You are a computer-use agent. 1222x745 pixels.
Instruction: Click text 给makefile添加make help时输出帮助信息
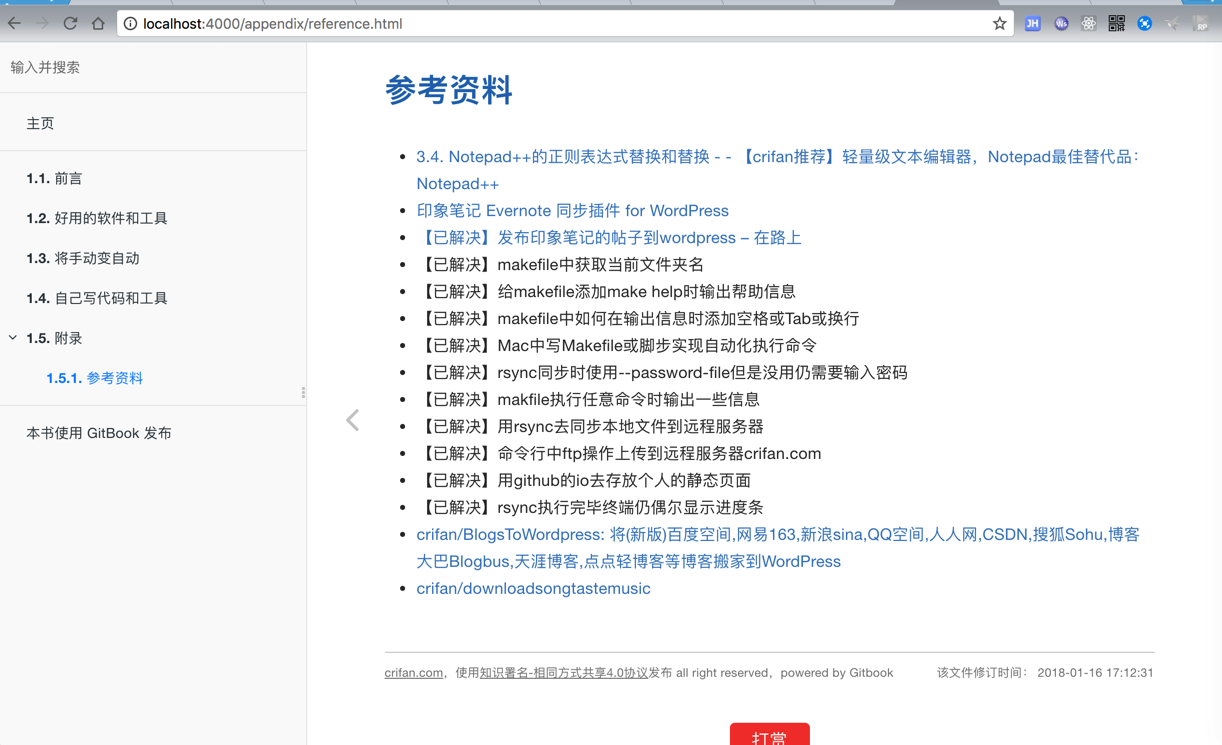point(646,292)
